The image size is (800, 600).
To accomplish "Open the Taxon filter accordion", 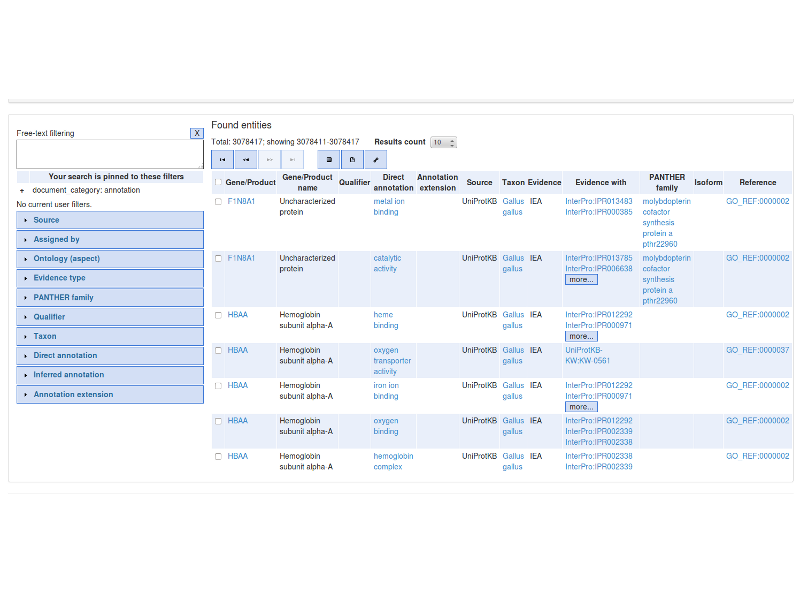I will pyautogui.click(x=110, y=336).
